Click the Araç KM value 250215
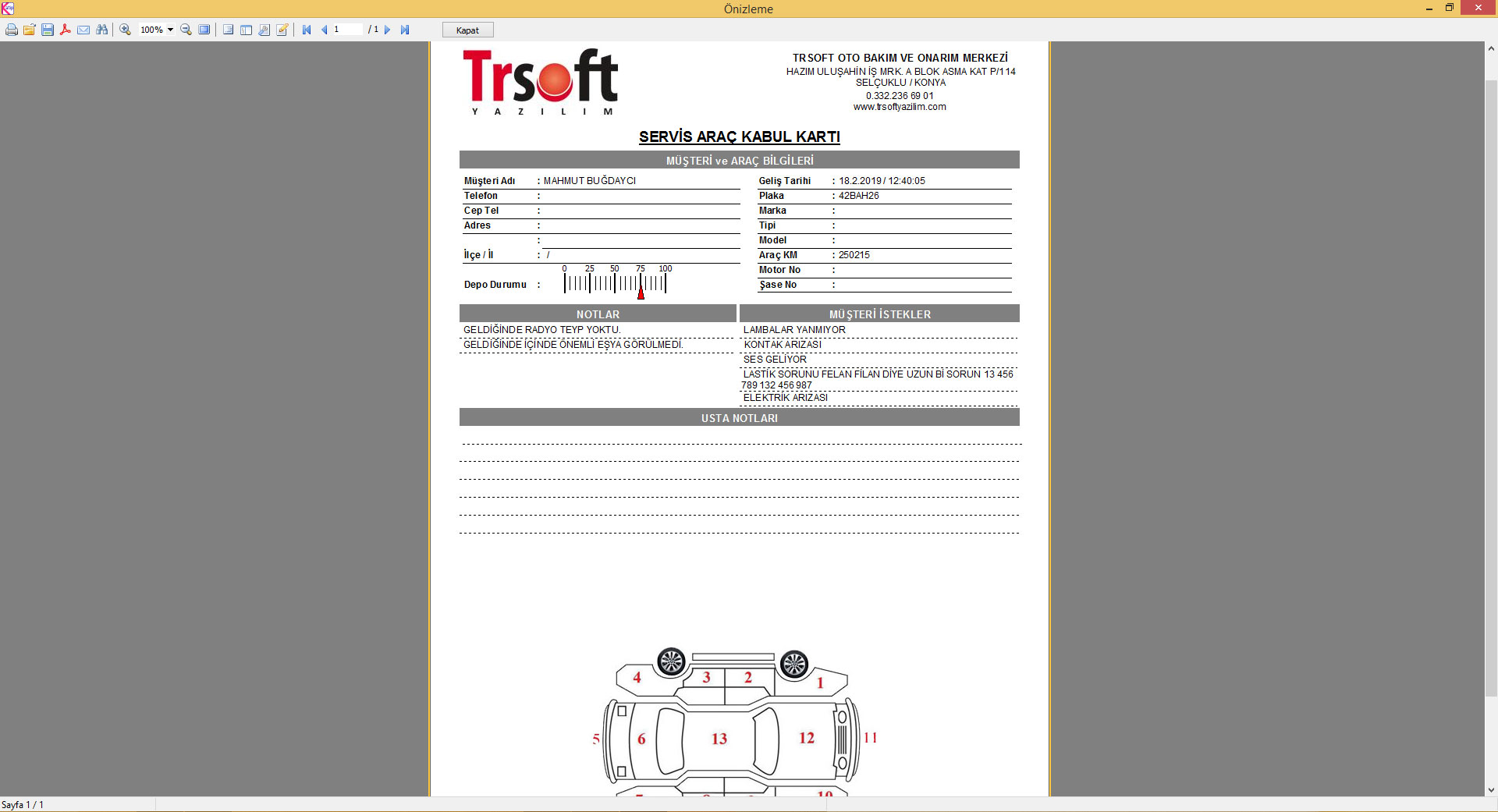 click(x=854, y=255)
